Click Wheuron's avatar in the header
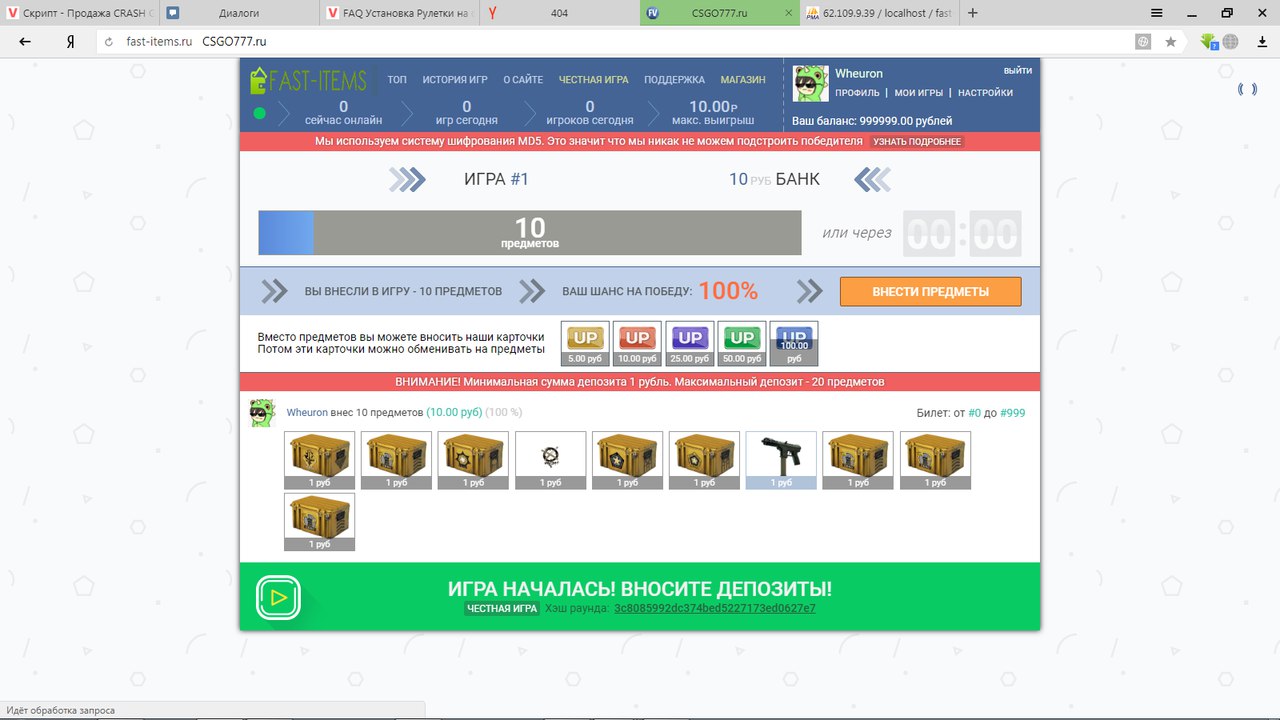Viewport: 1280px width, 720px height. click(x=810, y=84)
